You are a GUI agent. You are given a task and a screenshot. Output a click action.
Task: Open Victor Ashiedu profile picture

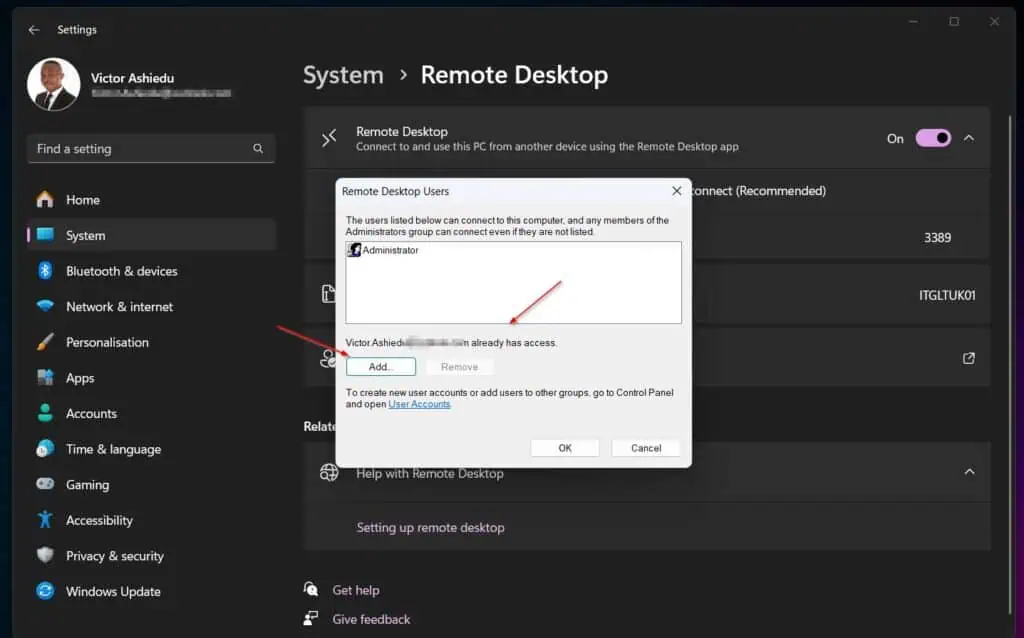pyautogui.click(x=54, y=84)
